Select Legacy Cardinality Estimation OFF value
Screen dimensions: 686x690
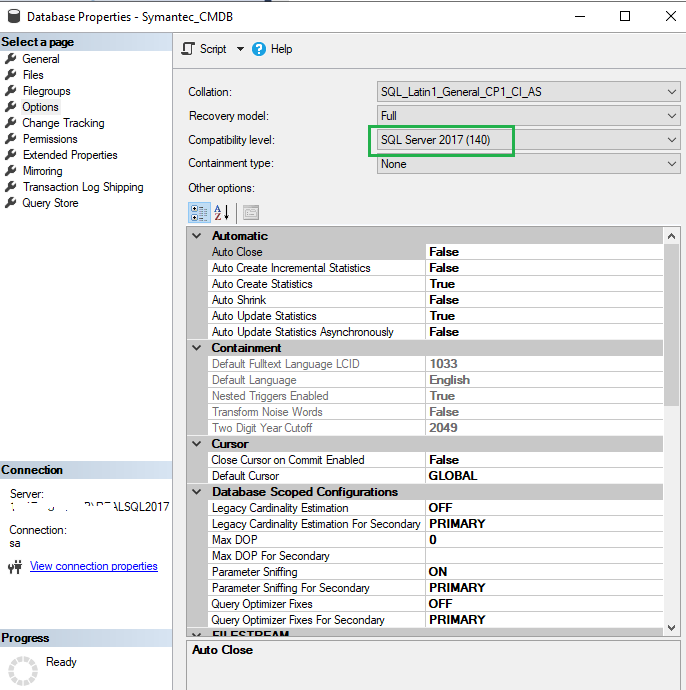coord(544,508)
